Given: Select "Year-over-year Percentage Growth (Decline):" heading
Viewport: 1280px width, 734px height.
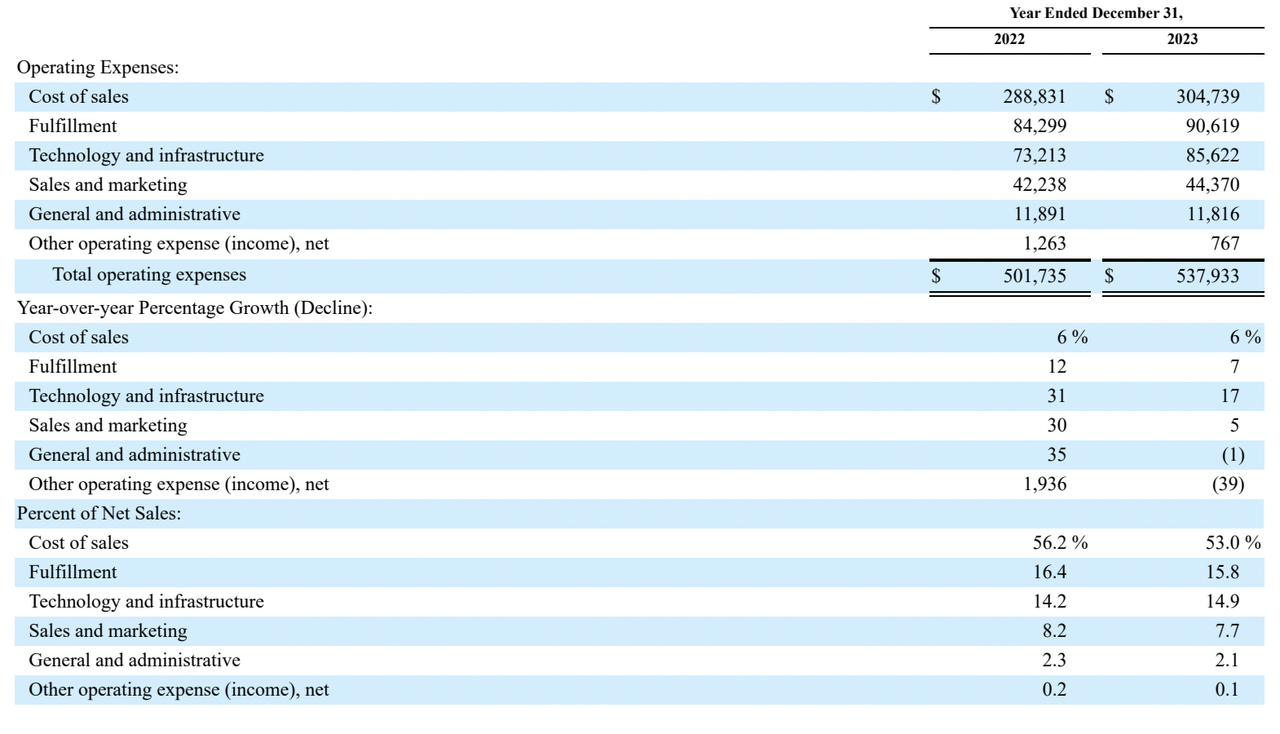Looking at the screenshot, I should pos(195,308).
